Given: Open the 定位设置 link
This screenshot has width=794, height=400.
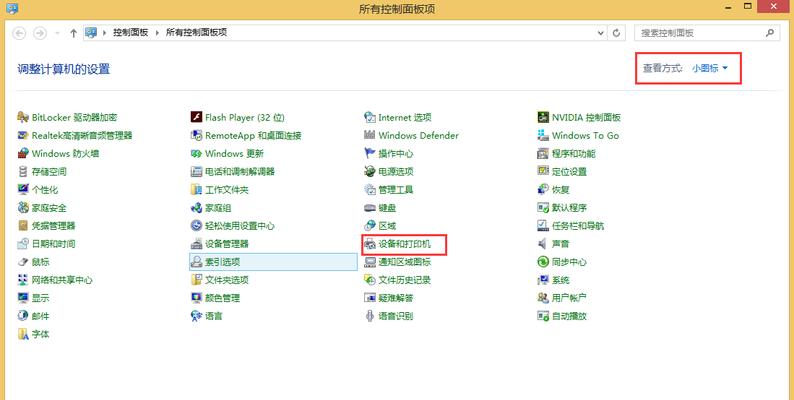Looking at the screenshot, I should [569, 172].
